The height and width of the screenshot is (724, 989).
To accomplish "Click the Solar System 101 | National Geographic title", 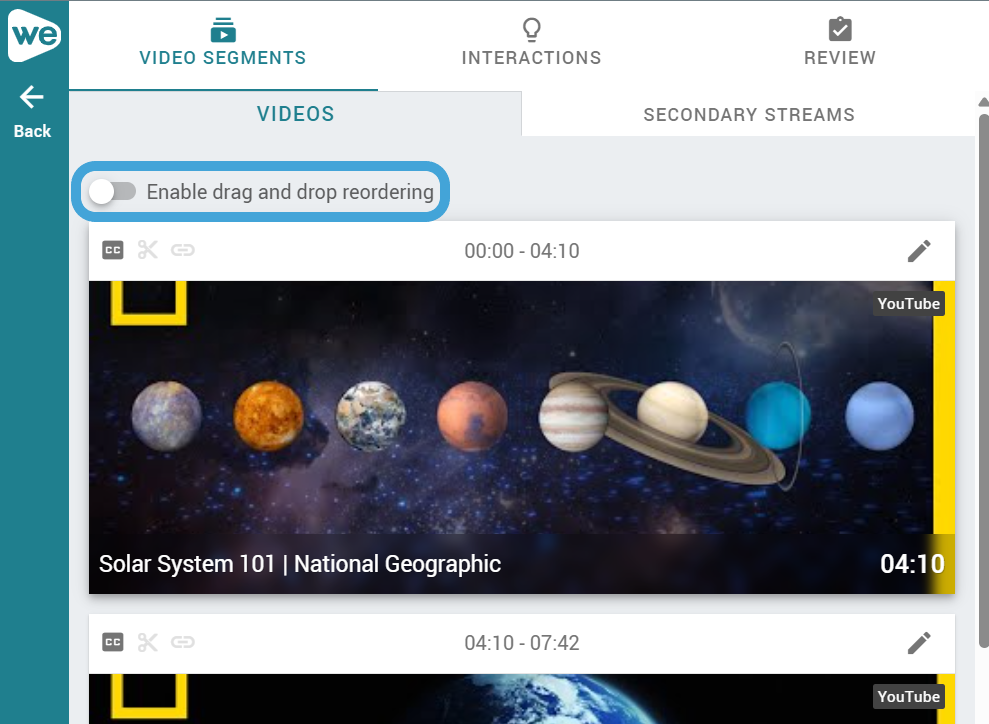I will pyautogui.click(x=300, y=564).
